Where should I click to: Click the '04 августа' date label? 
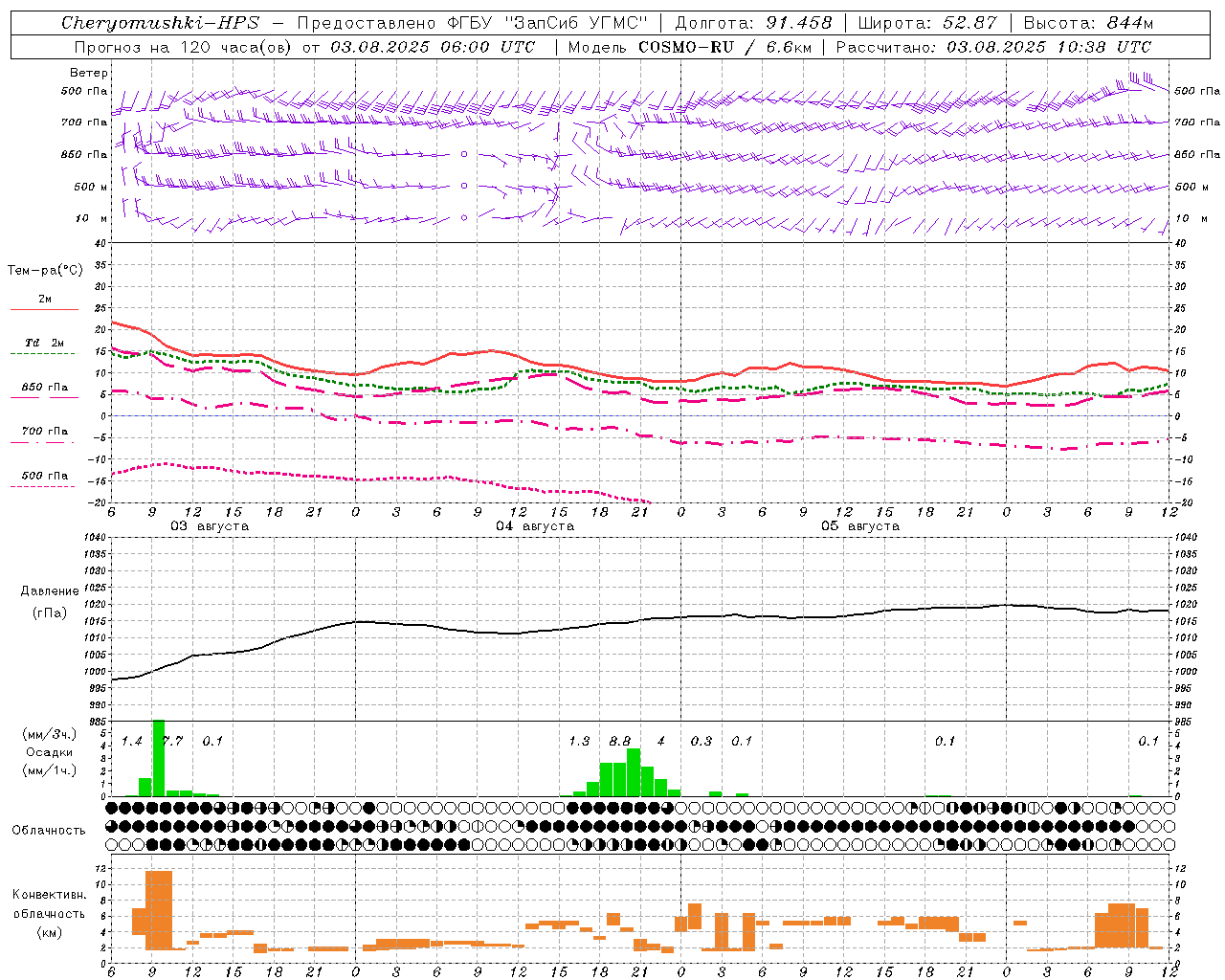click(535, 526)
